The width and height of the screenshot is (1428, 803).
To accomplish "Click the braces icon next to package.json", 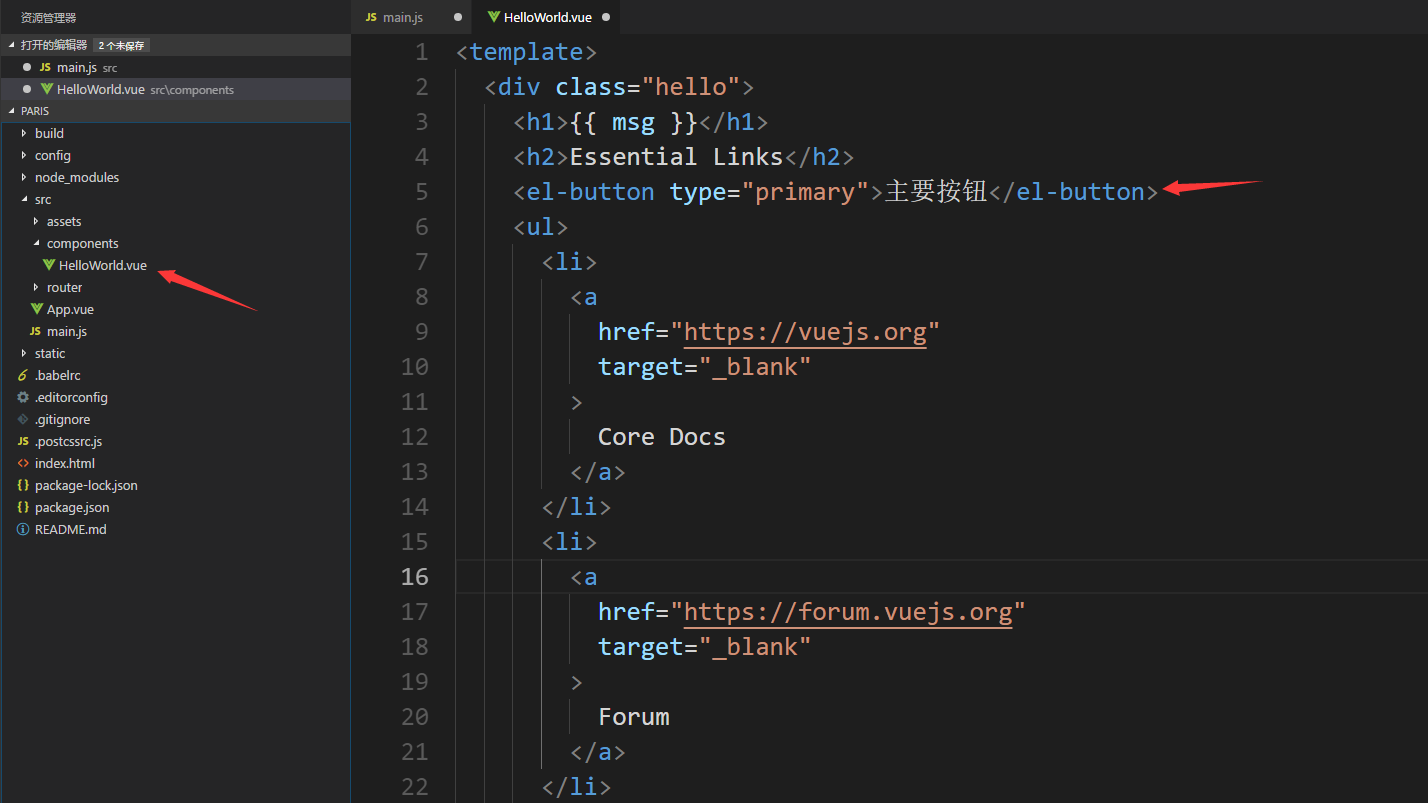I will (23, 507).
